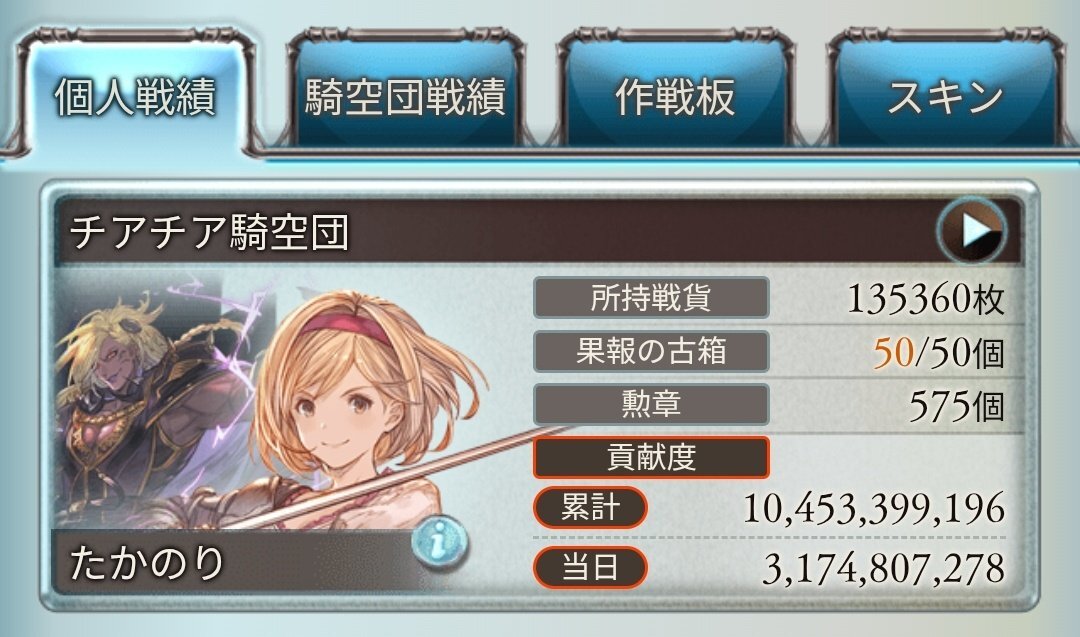Click the player name たかのり
The width and height of the screenshot is (1080, 637).
coord(147,563)
